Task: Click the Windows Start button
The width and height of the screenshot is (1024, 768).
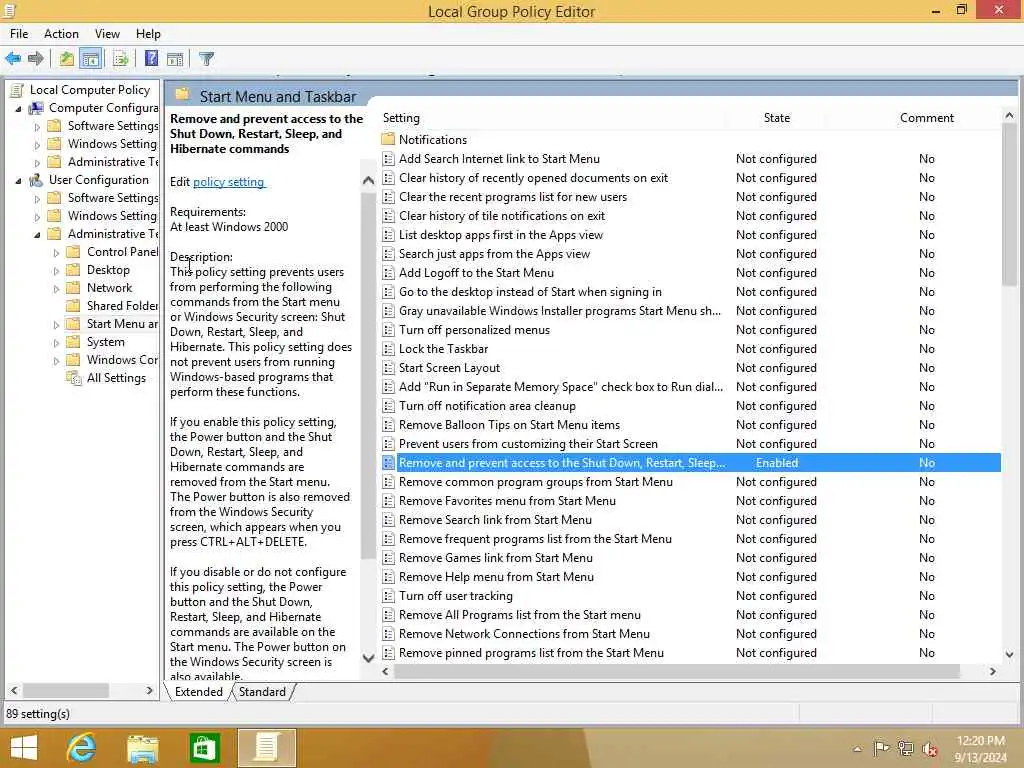Action: (24, 748)
